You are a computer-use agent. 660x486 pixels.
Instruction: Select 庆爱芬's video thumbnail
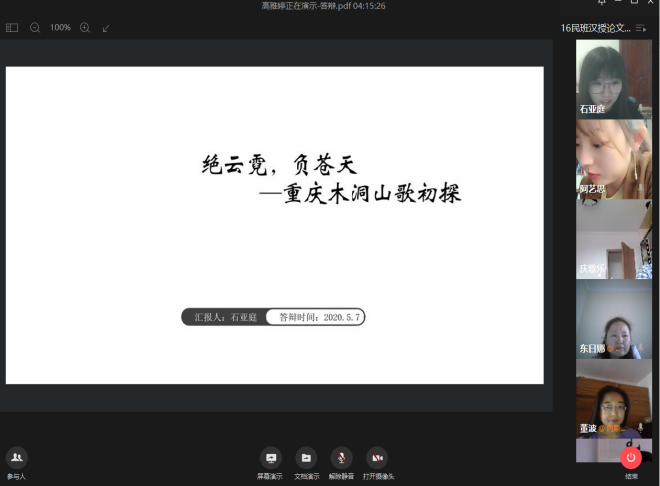click(x=613, y=238)
